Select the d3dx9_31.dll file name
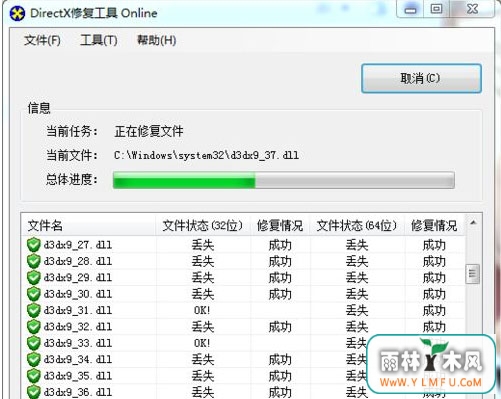This screenshot has height=399, width=501. click(x=78, y=311)
